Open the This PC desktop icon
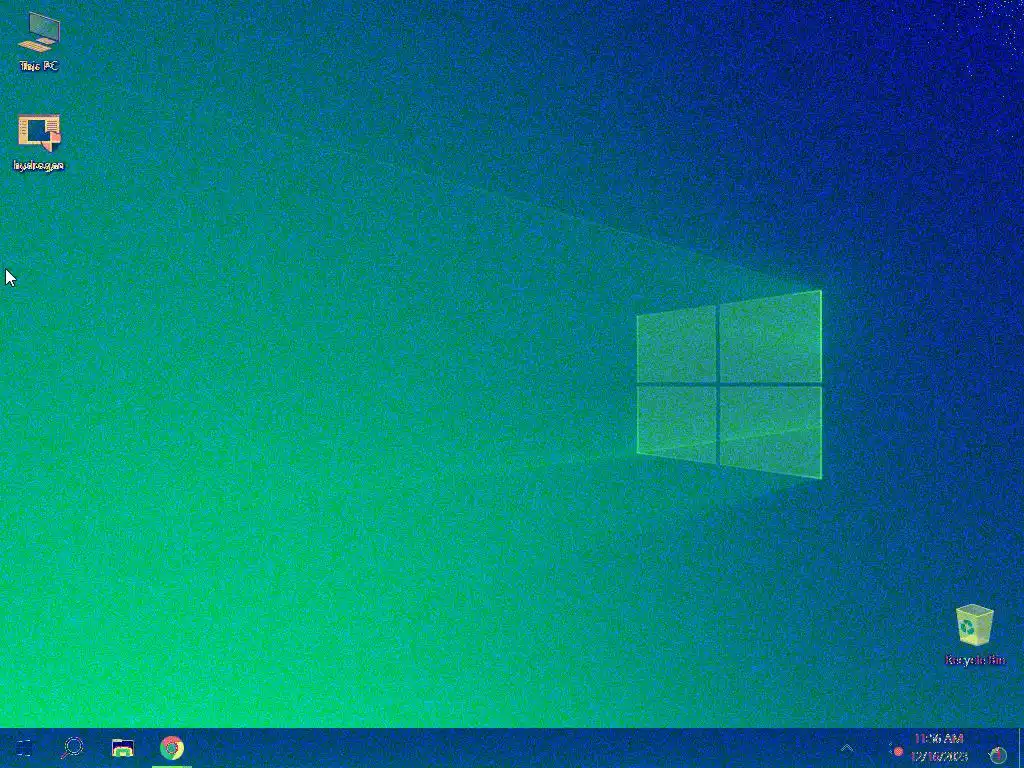The image size is (1024, 768). pyautogui.click(x=39, y=40)
